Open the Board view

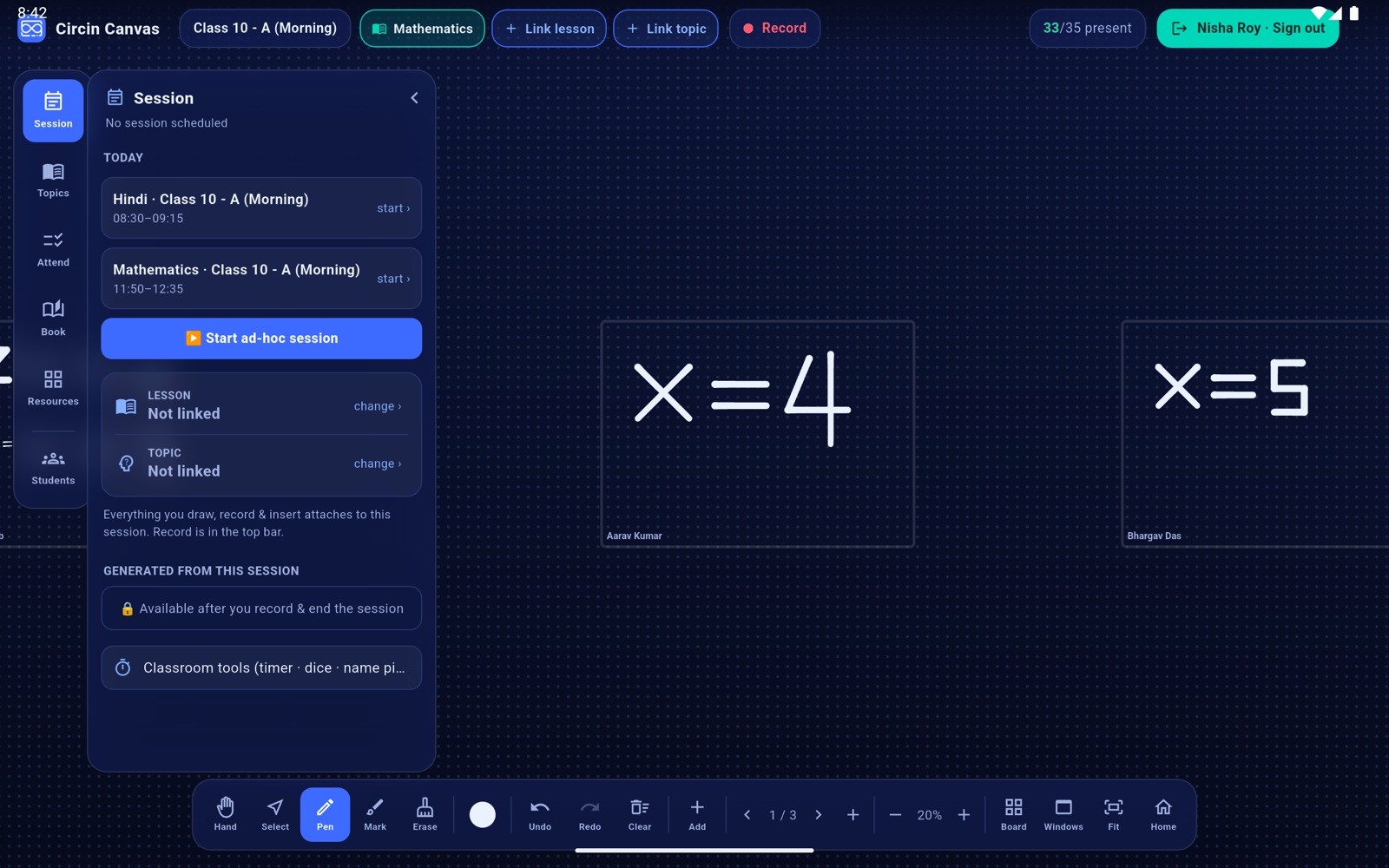[x=1013, y=814]
